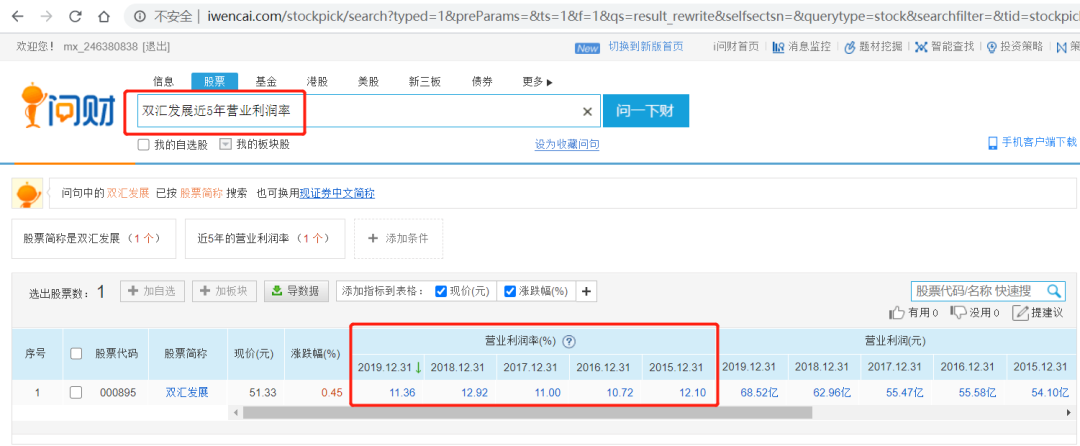Viewport: 1080px width, 446px height.
Task: Click the site security info icon
Action: [140, 16]
